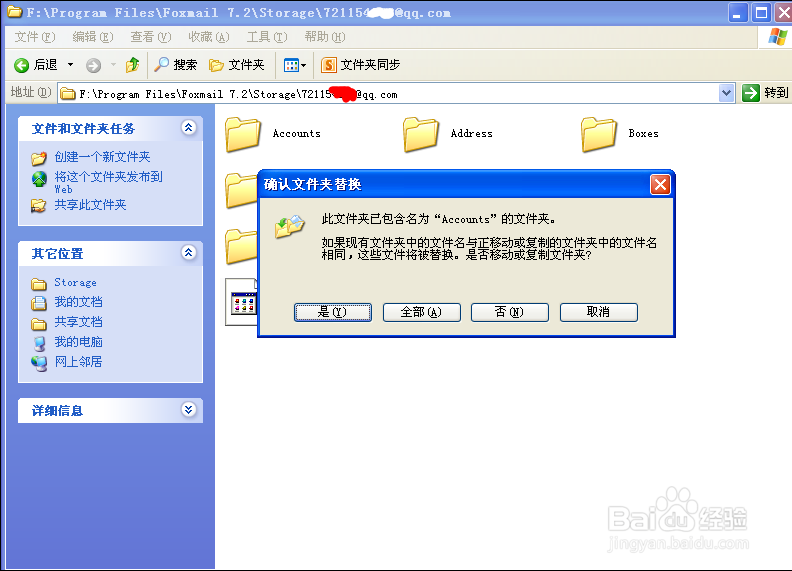Click the 网上邻居 network icon
Image resolution: width=792 pixels, height=571 pixels.
pyautogui.click(x=39, y=363)
